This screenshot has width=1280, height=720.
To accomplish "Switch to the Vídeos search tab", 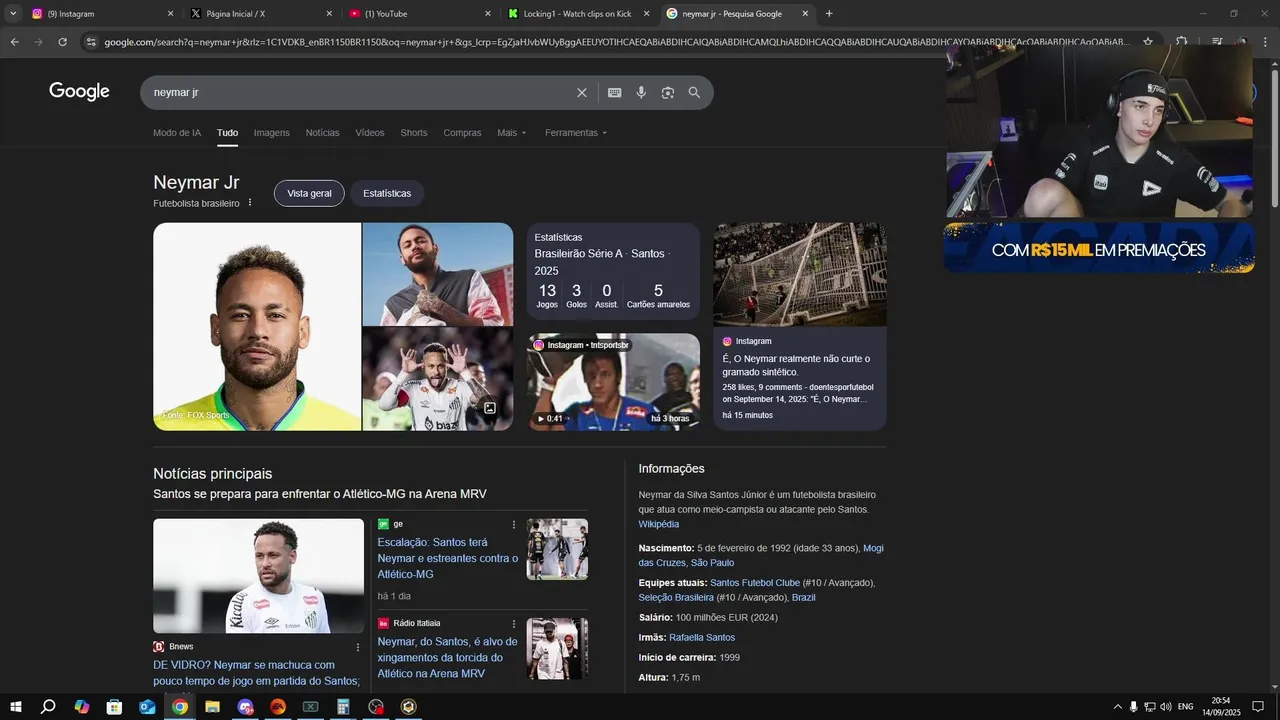I will [x=370, y=133].
